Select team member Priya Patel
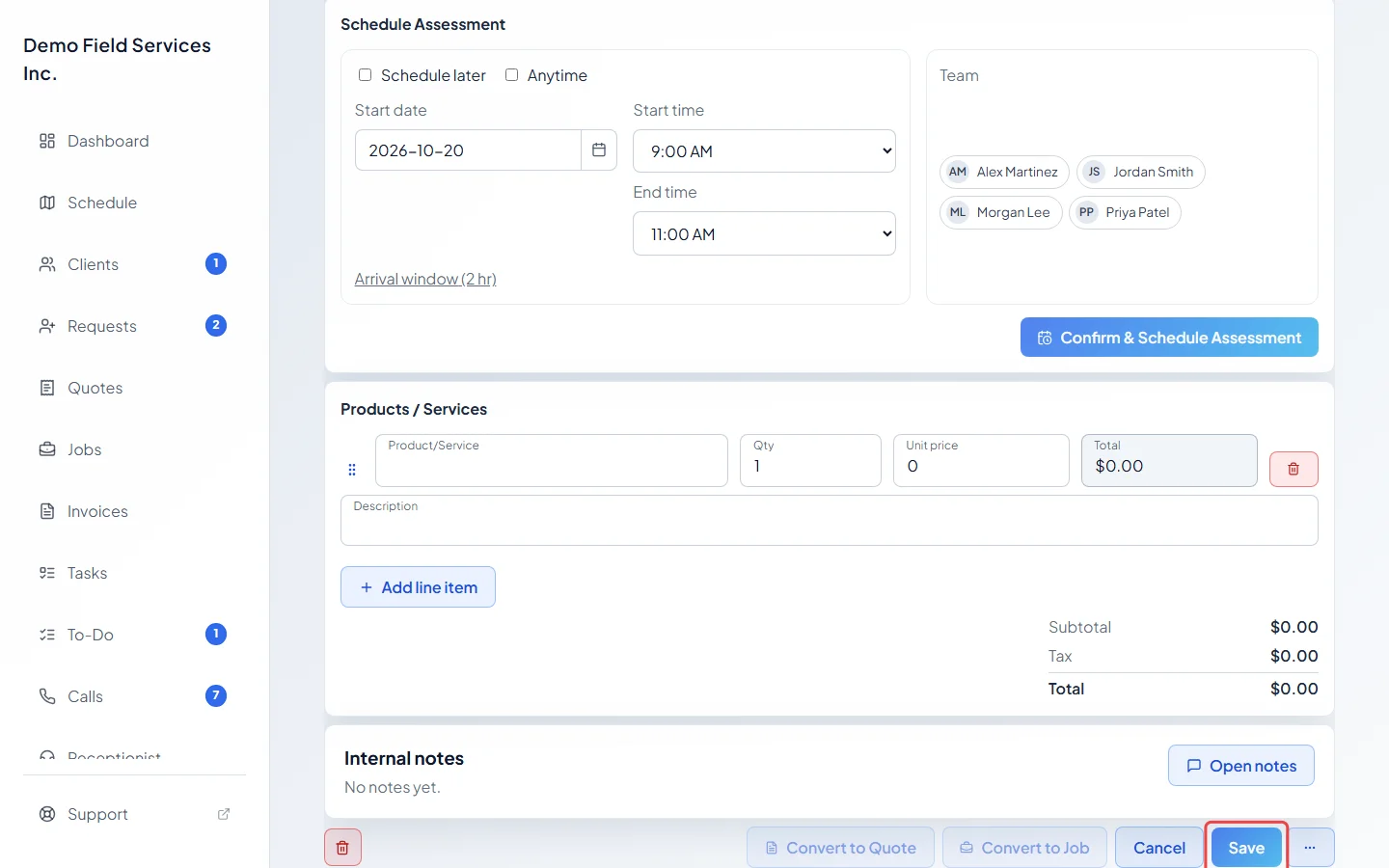Viewport: 1389px width, 868px height. tap(1125, 212)
